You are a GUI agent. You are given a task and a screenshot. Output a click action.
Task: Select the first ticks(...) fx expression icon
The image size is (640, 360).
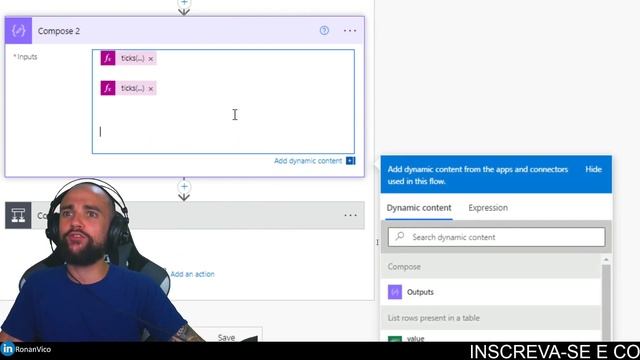[108, 58]
